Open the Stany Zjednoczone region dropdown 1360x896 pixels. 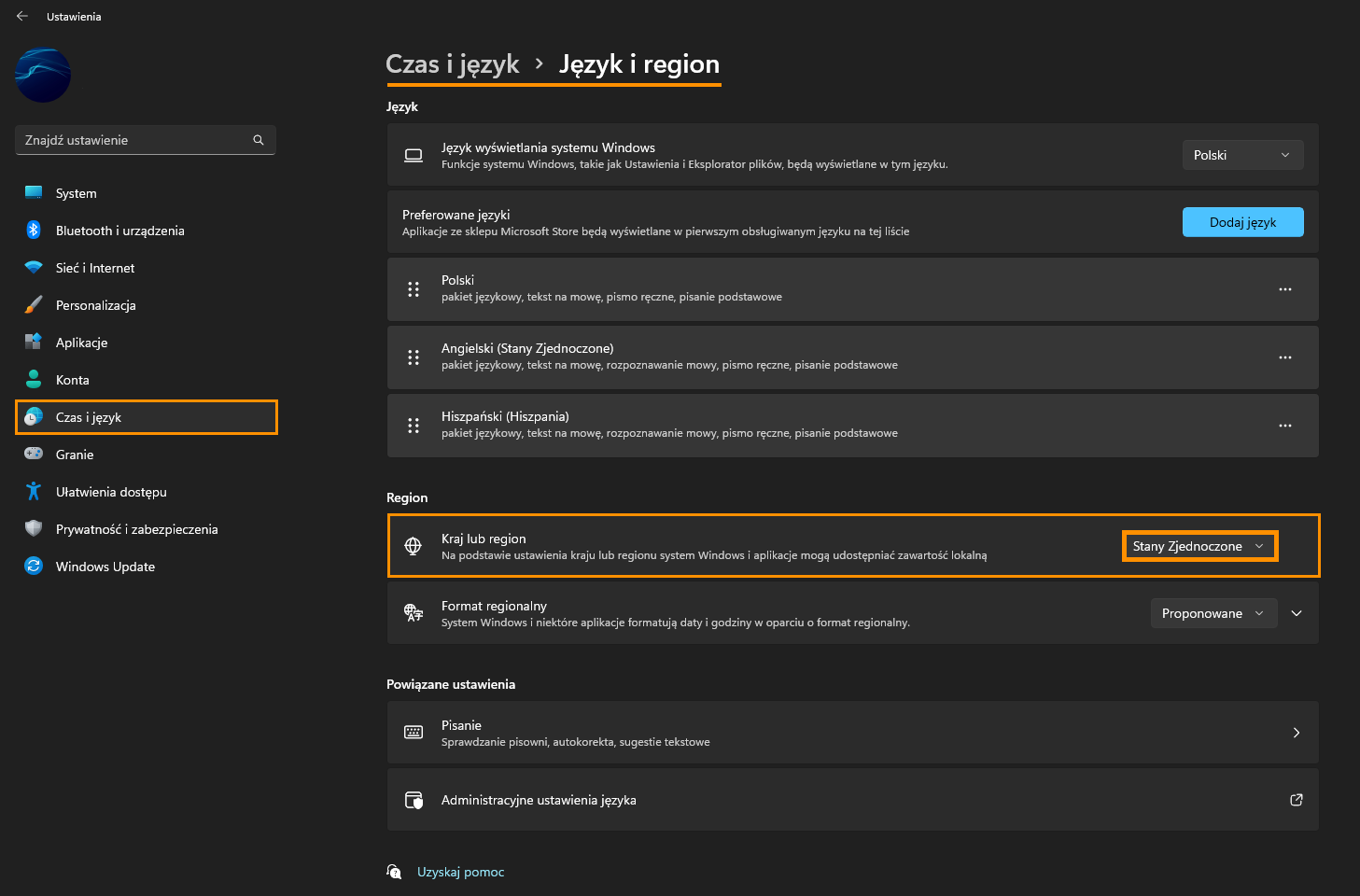[x=1199, y=546]
